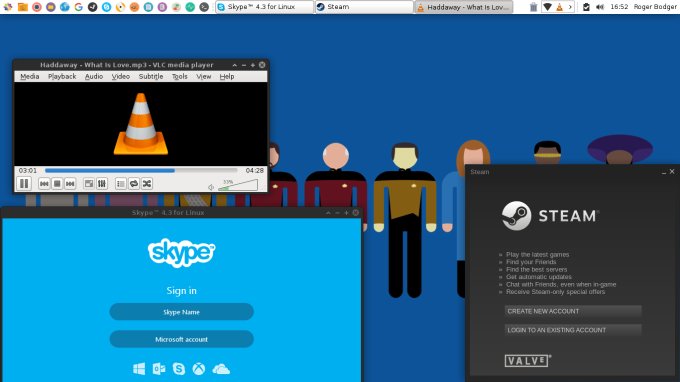Open the applications menu in the panel

click(8, 7)
